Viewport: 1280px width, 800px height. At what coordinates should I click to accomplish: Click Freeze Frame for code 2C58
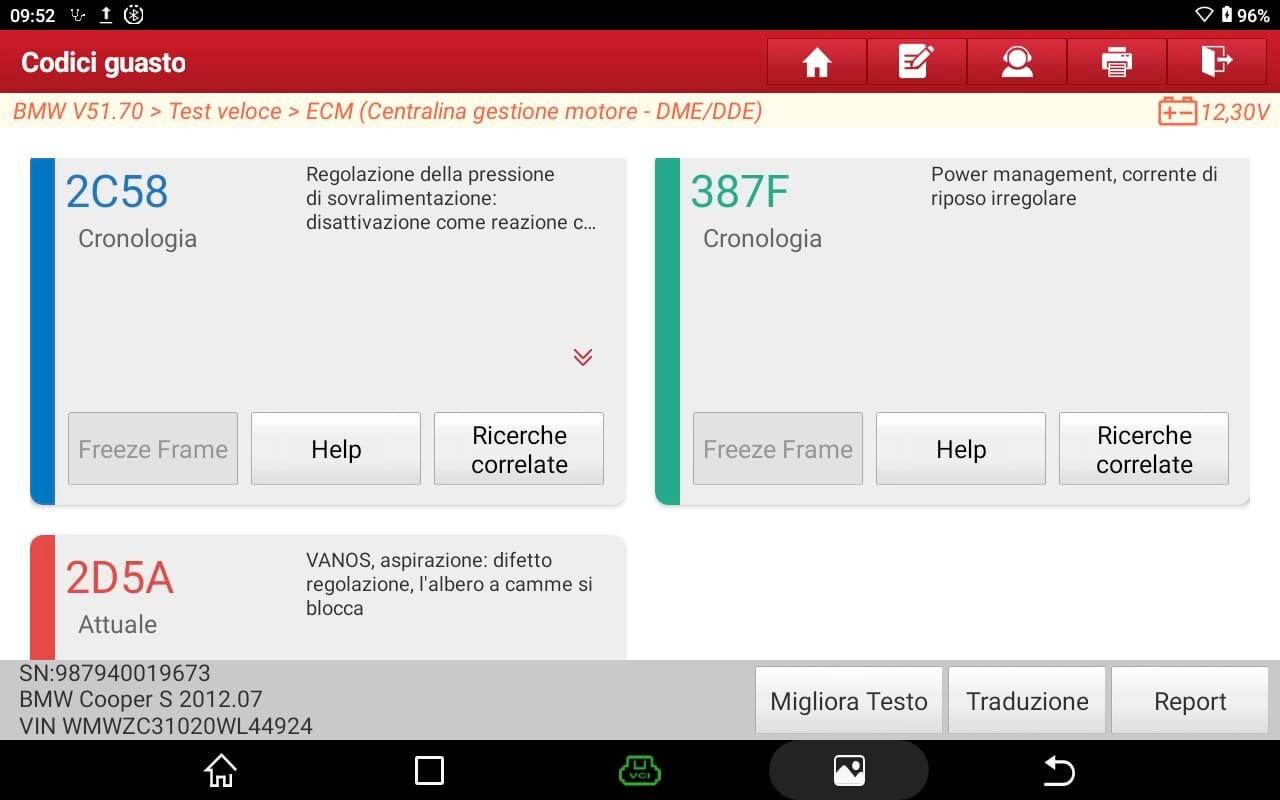(x=153, y=449)
